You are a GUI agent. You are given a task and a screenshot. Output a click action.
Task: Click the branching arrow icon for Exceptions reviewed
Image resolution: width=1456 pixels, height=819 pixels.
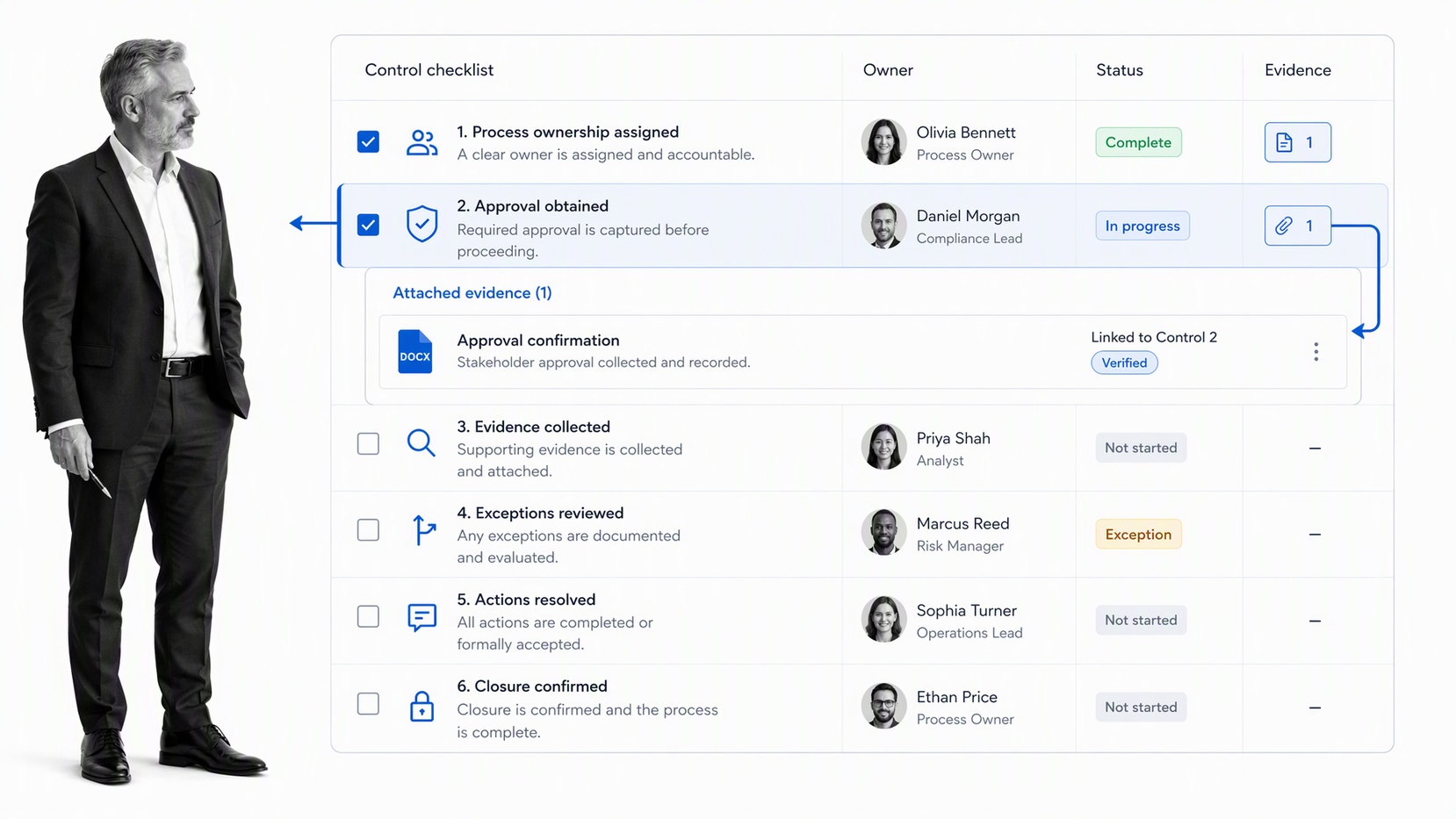[x=423, y=529]
